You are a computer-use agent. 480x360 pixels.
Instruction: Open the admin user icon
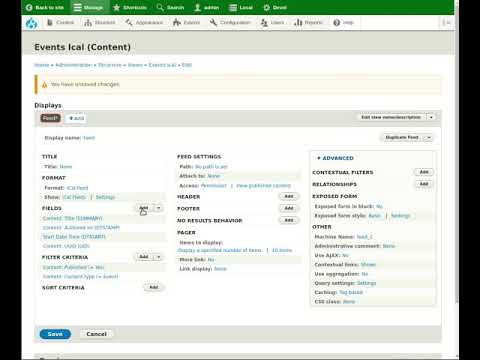(x=198, y=7)
